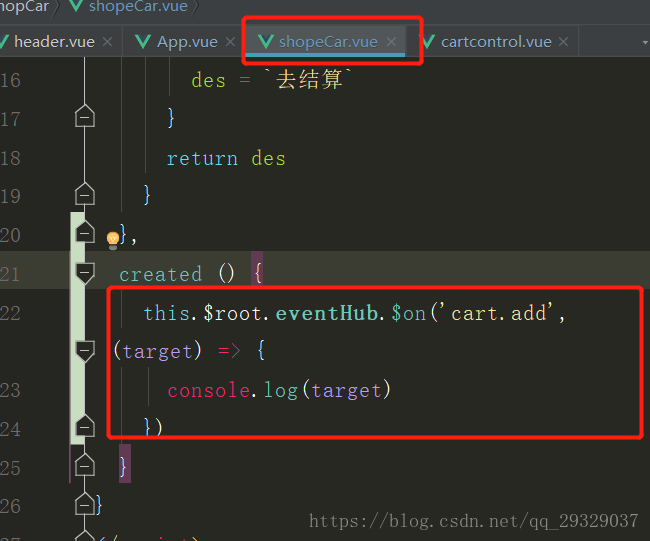Click the '(target)' parameter in the arrow function

point(158,352)
